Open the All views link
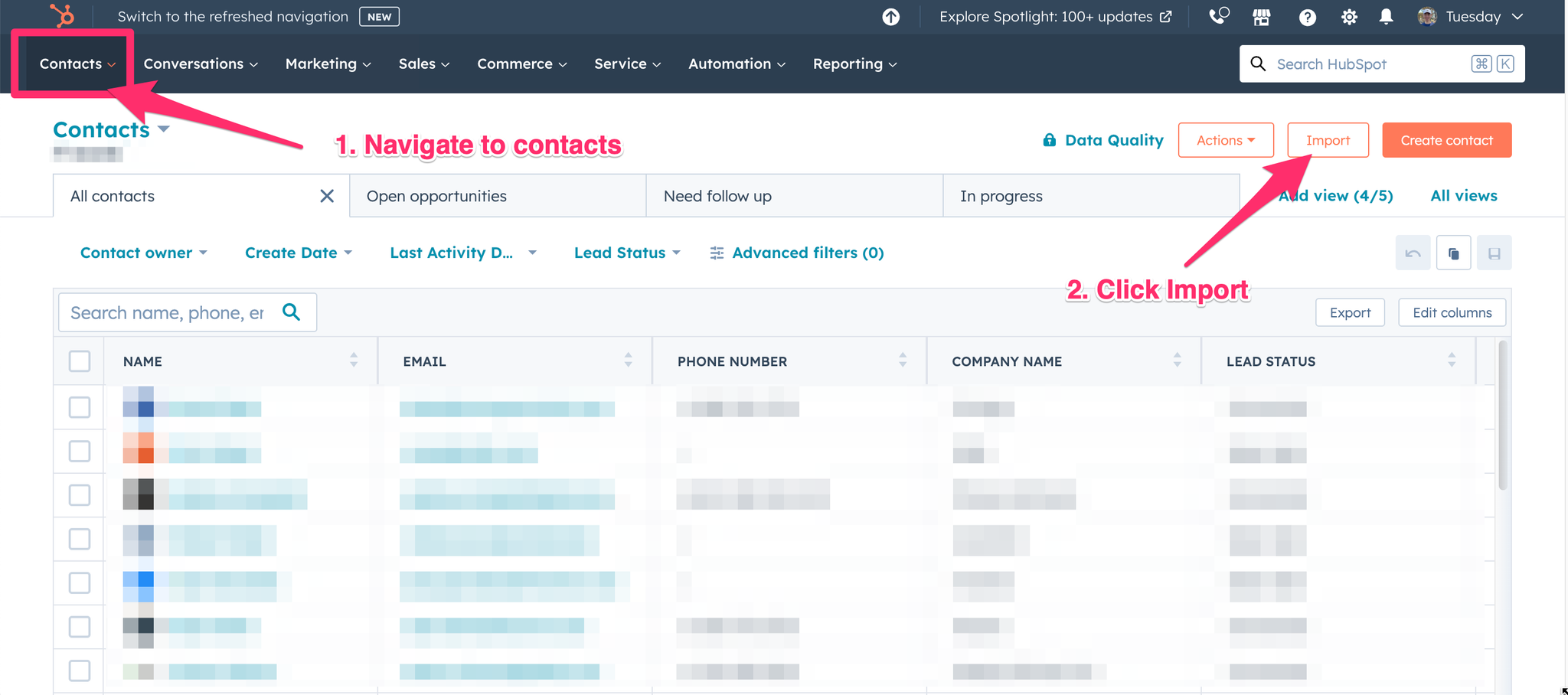The image size is (1568, 695). pyautogui.click(x=1464, y=196)
